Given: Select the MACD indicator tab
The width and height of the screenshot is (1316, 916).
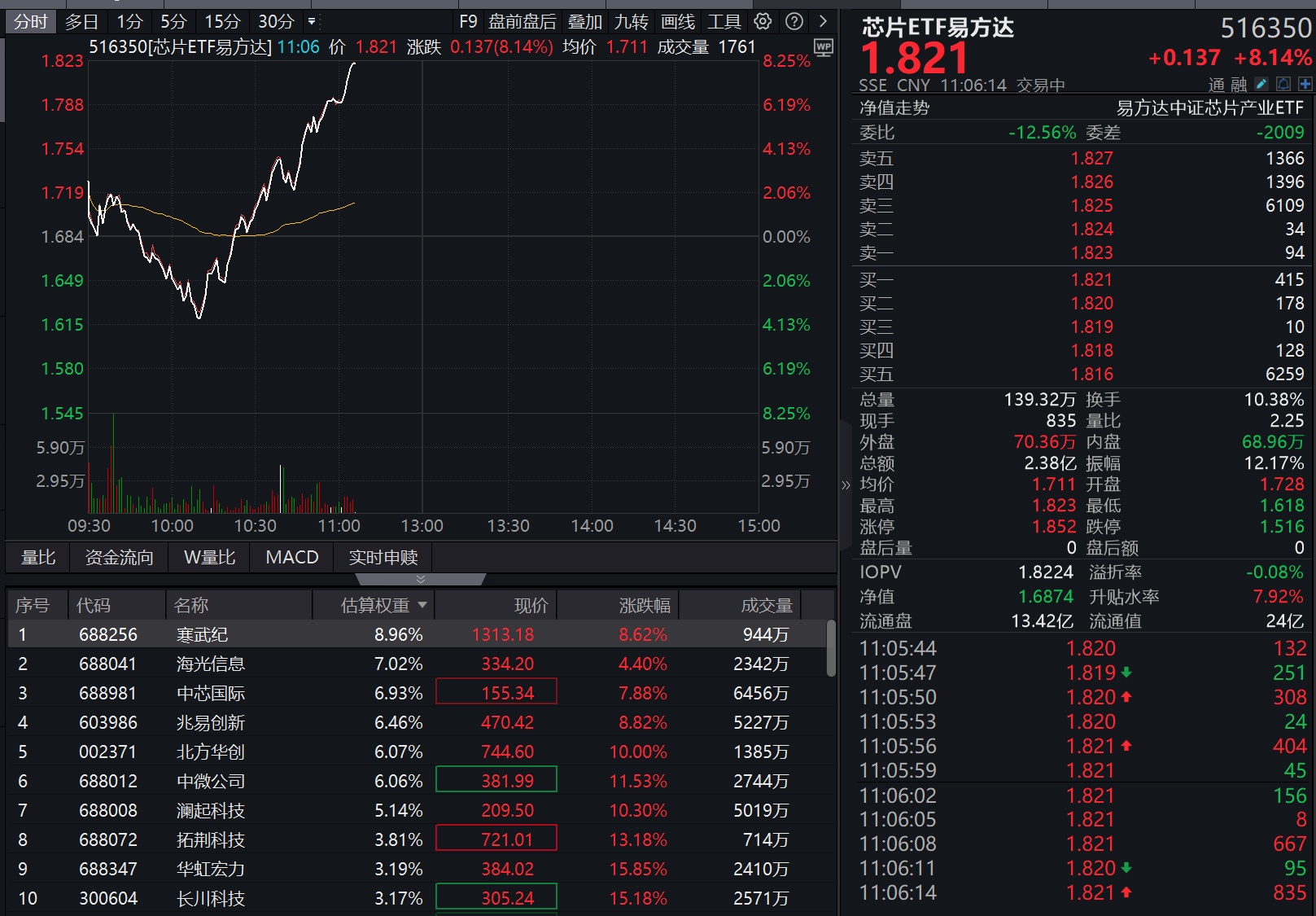Looking at the screenshot, I should 292,557.
